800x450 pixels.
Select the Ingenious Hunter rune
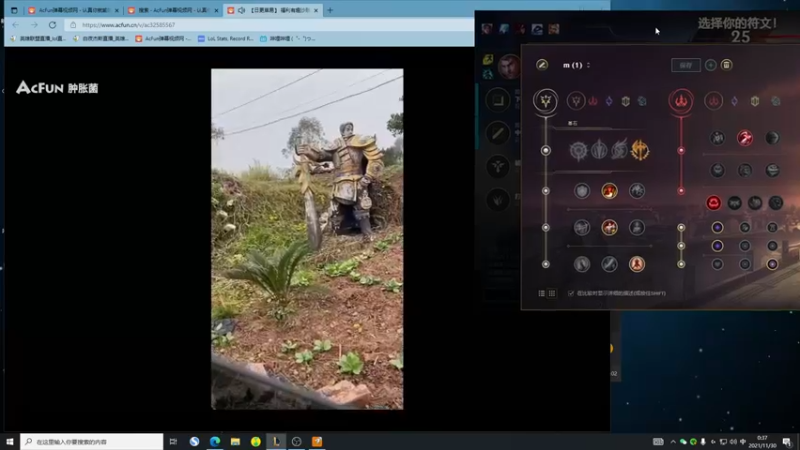pyautogui.click(x=735, y=203)
